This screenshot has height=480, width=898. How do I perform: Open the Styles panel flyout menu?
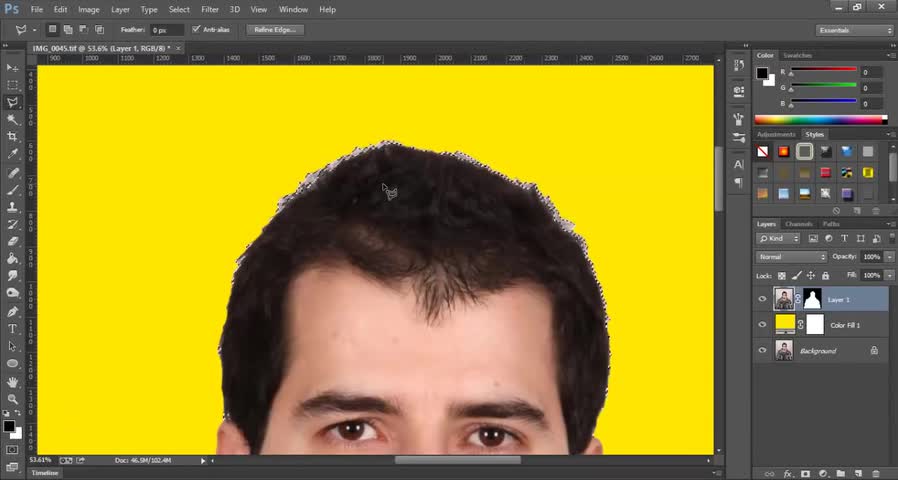(891, 134)
